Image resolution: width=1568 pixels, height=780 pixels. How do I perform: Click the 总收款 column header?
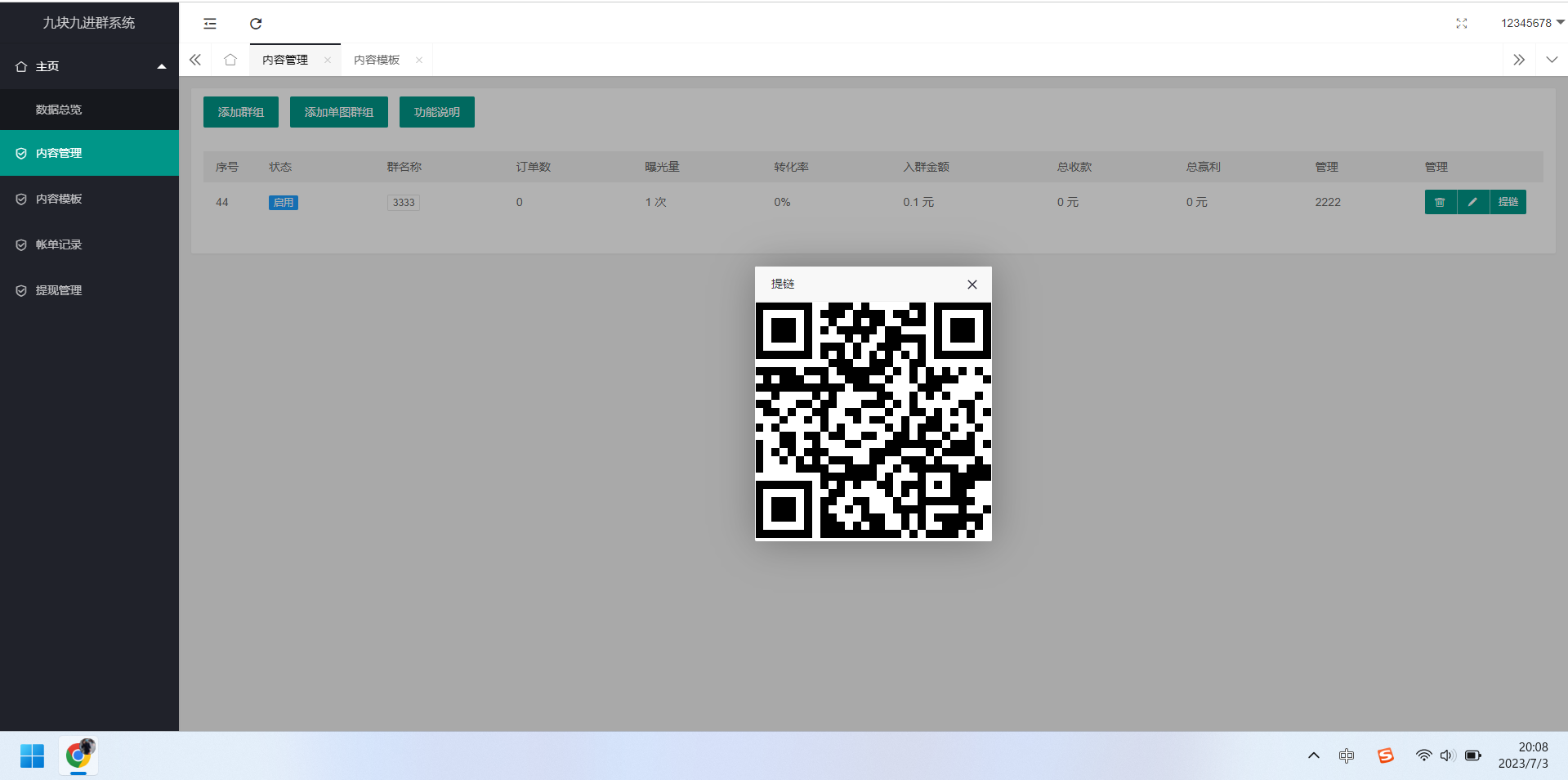(x=1074, y=167)
